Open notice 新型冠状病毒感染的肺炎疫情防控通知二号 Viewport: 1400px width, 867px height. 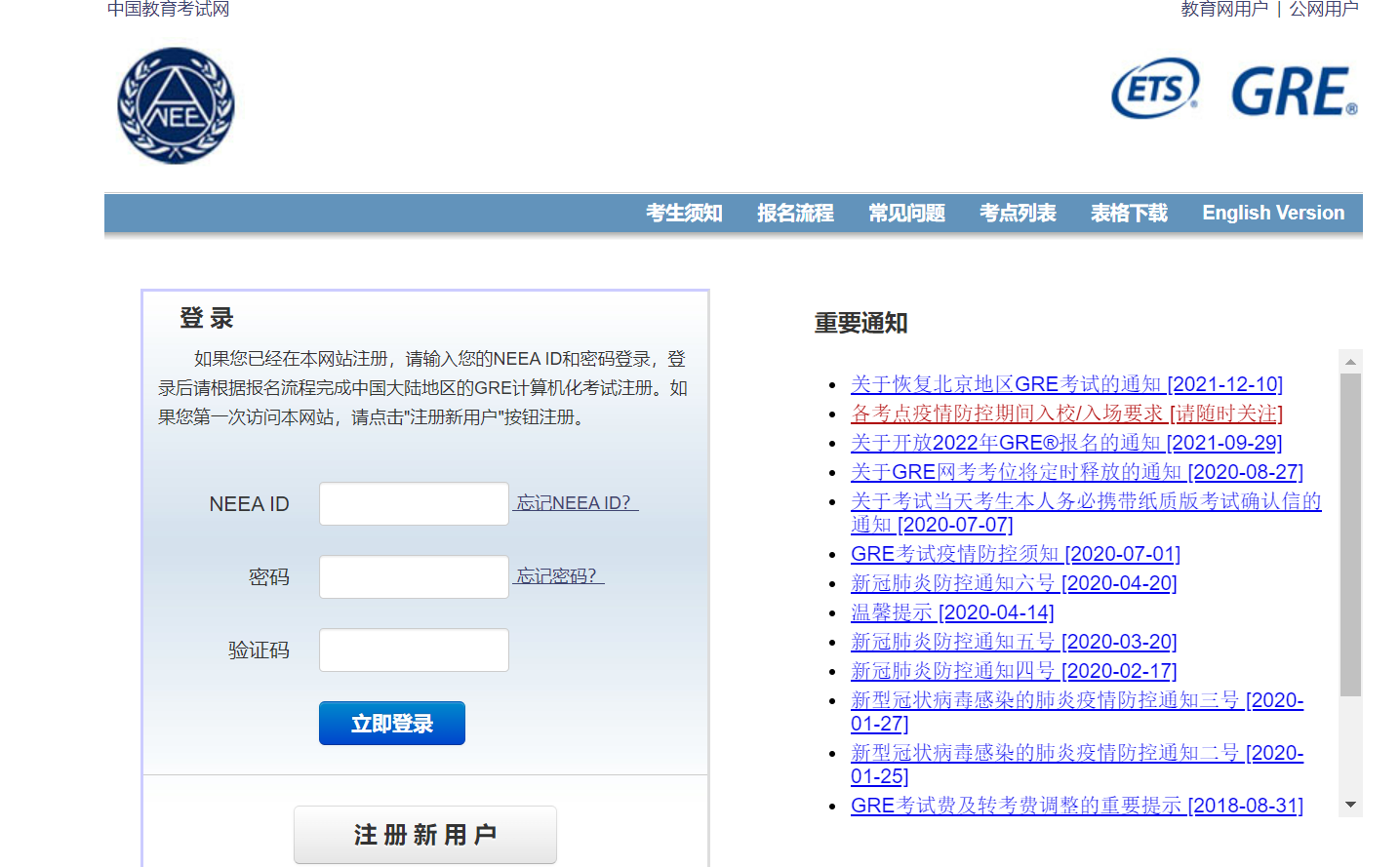pos(1077,765)
